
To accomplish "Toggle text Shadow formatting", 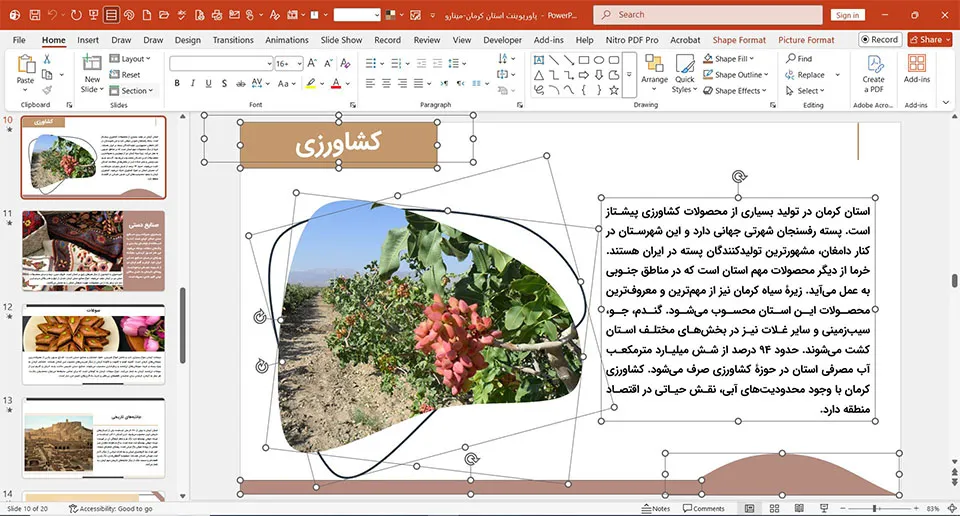I will pos(224,83).
